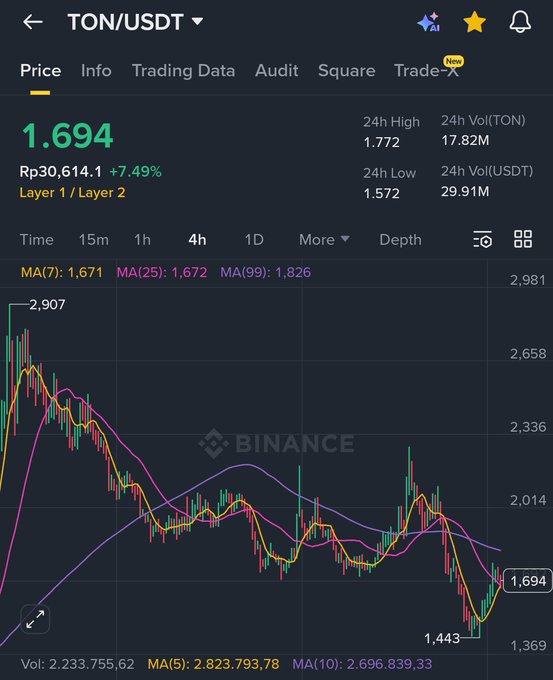Image resolution: width=553 pixels, height=680 pixels.
Task: Select the 4h interval
Action: [x=197, y=239]
